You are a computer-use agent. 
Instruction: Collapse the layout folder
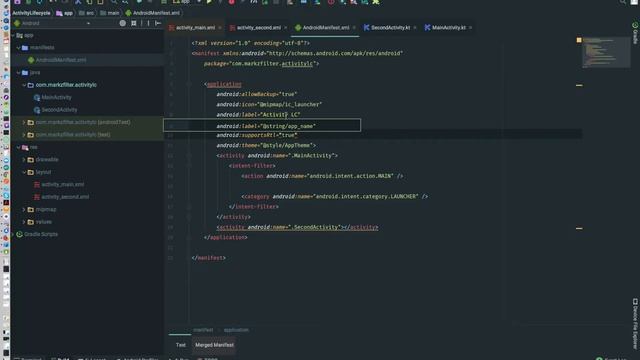pyautogui.click(x=24, y=172)
